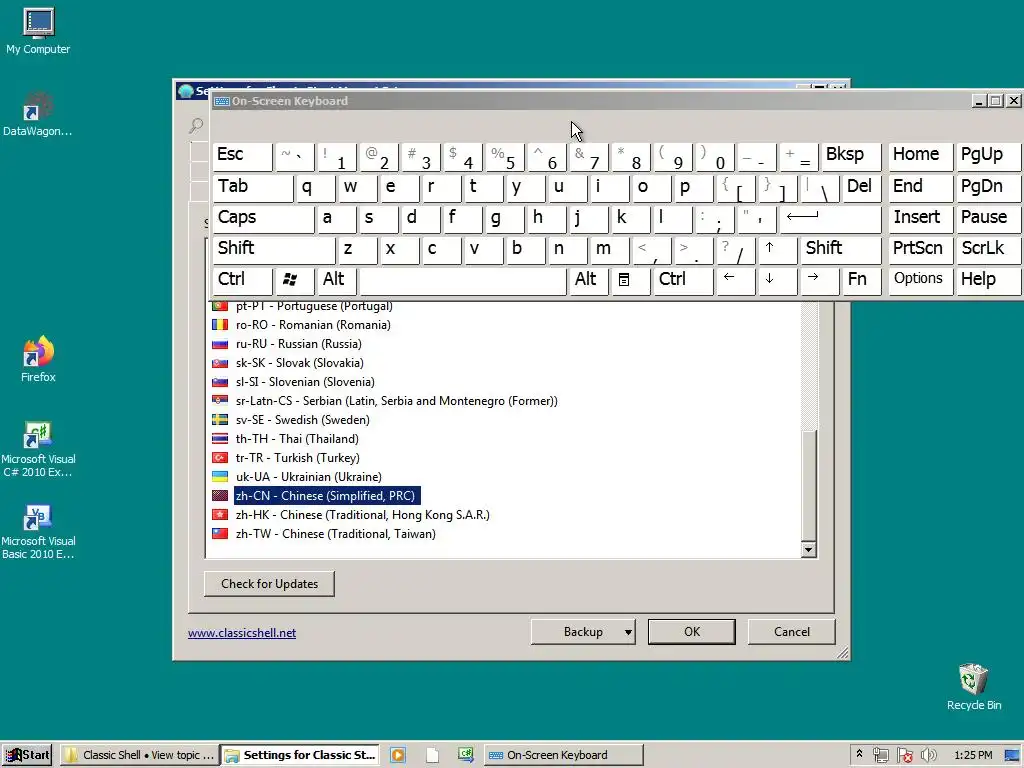Image resolution: width=1024 pixels, height=768 pixels.
Task: Click the left arrow key on keyboard
Action: point(735,280)
